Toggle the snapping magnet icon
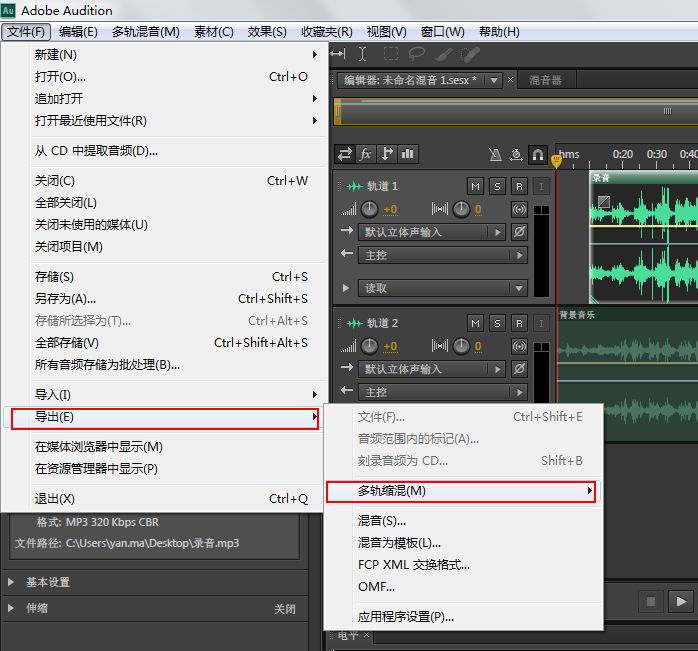 point(538,155)
